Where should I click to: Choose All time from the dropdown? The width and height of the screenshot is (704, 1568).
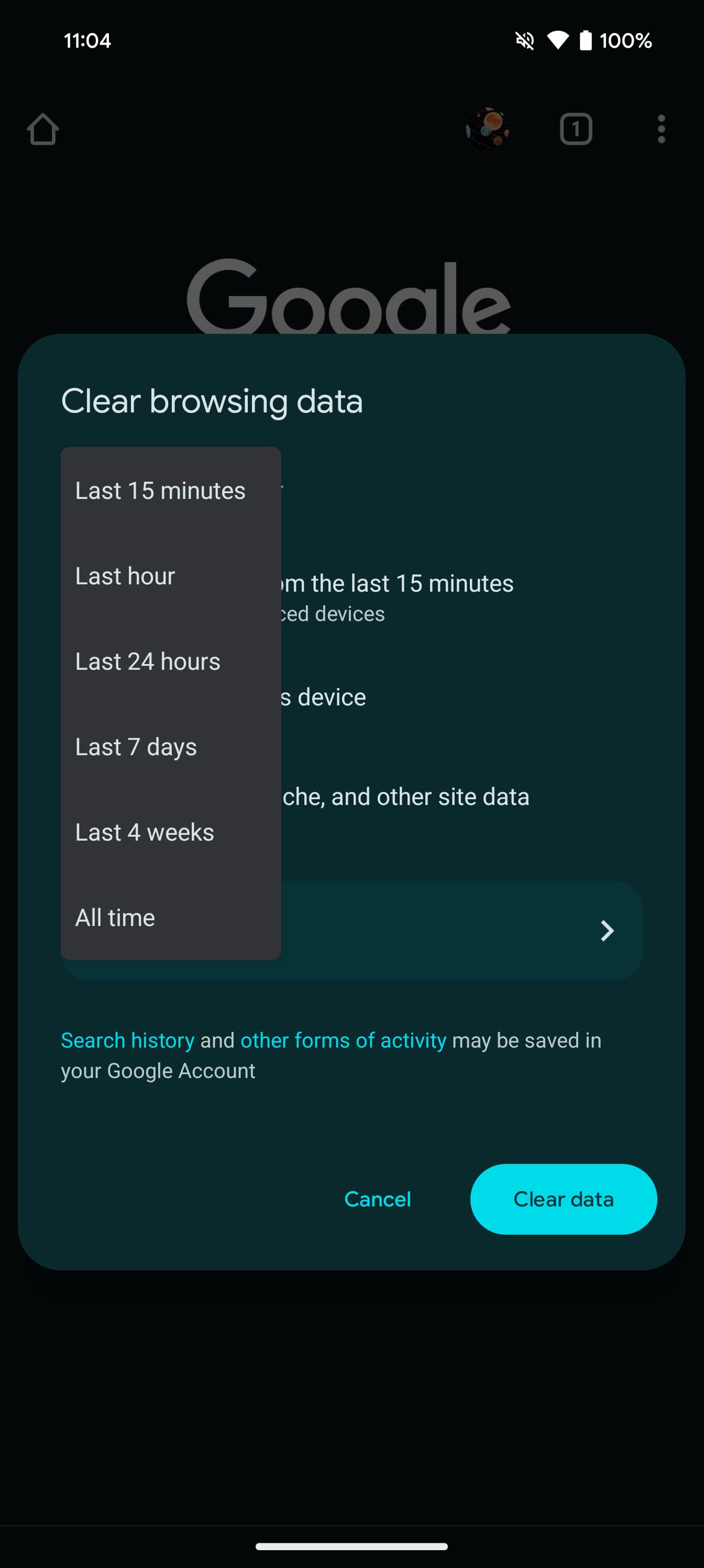[x=115, y=917]
